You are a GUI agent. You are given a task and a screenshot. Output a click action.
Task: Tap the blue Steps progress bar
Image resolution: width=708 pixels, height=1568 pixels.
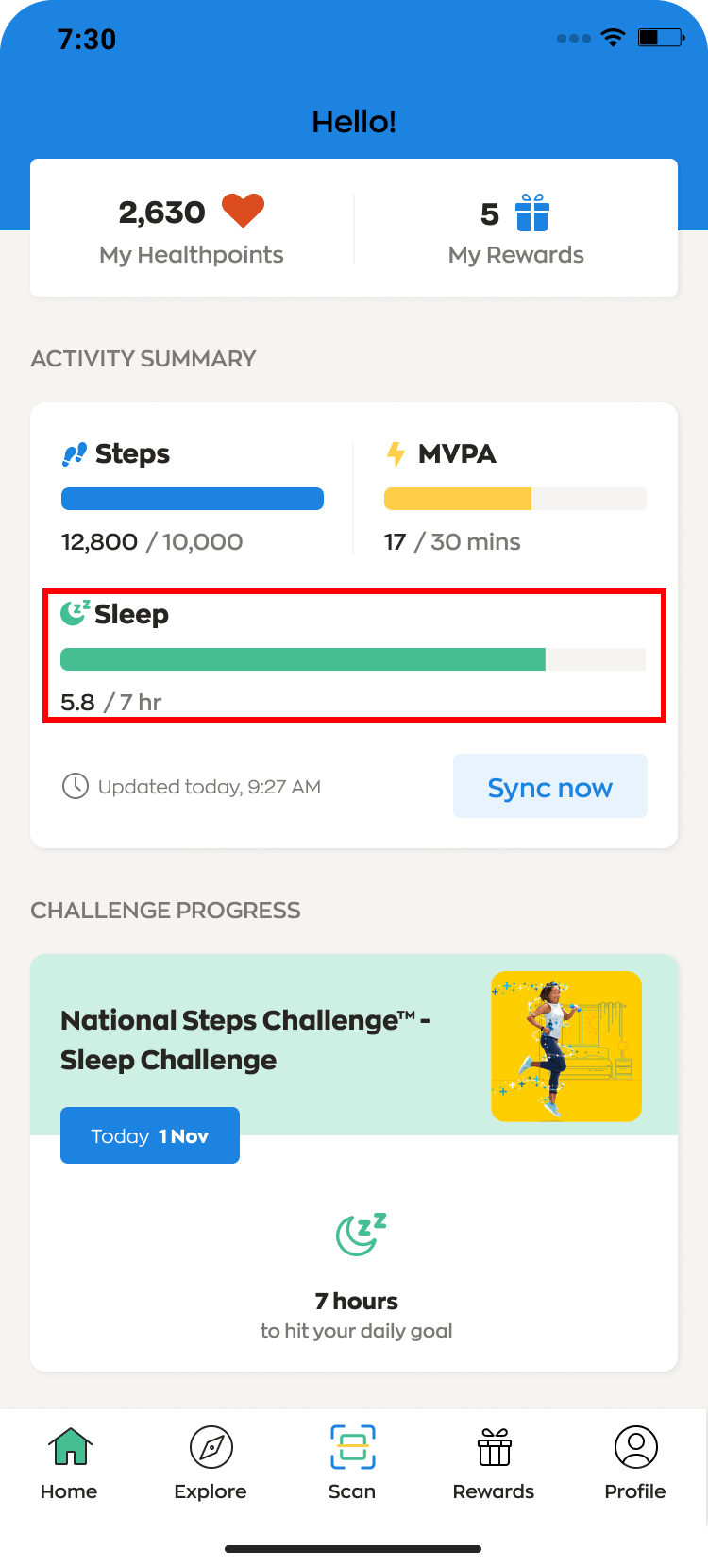(193, 499)
